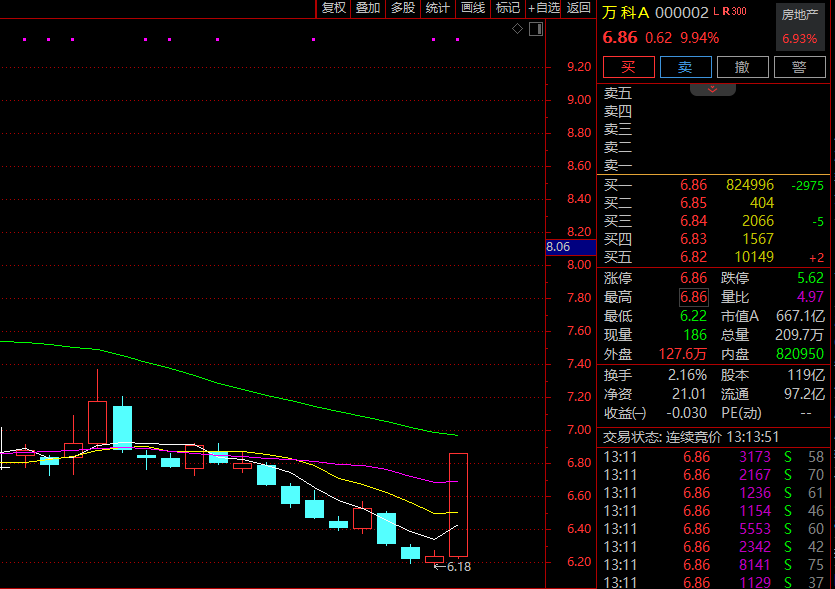Click the boxed 最高 value 6.86
The image size is (835, 589).
693,297
